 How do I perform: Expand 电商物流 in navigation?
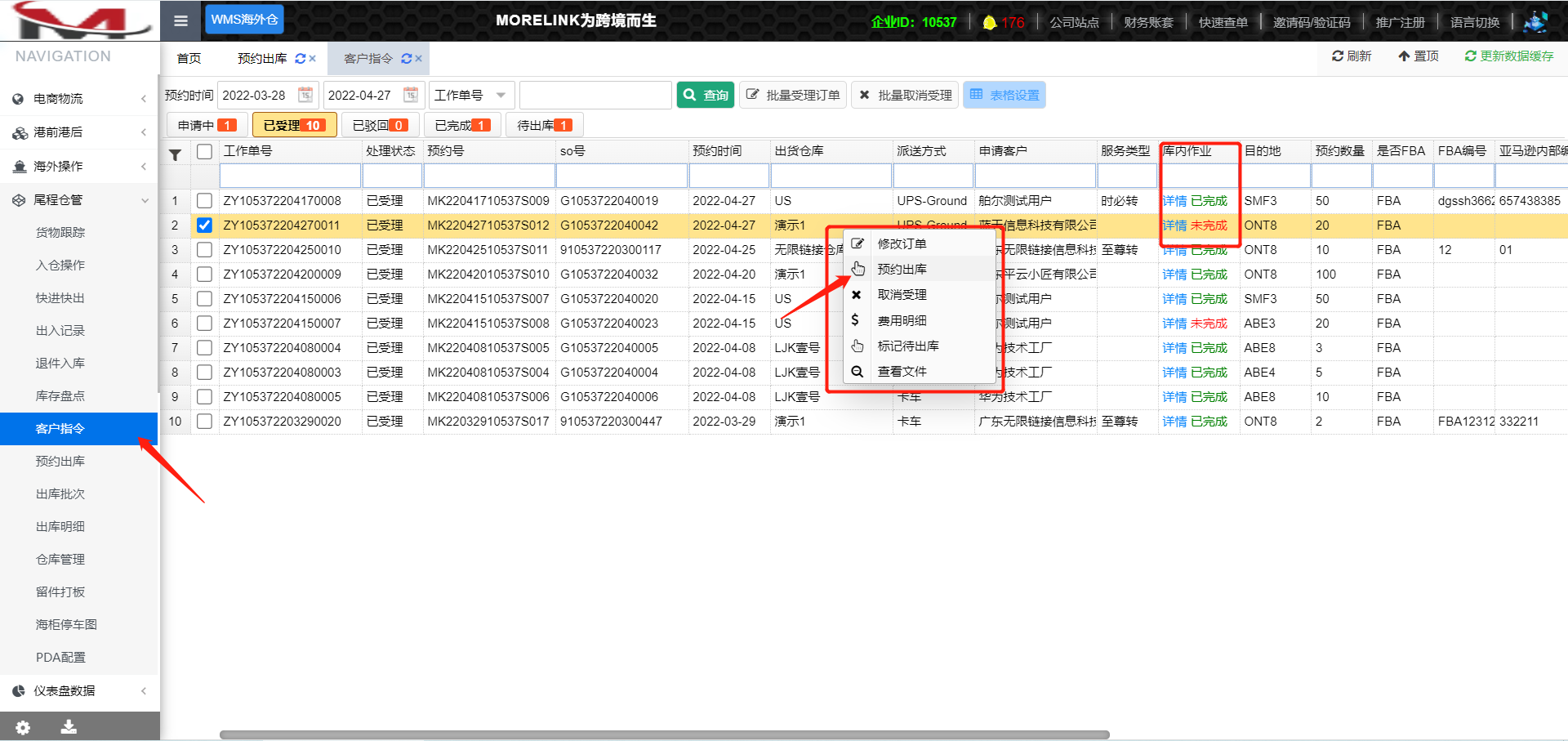79,99
